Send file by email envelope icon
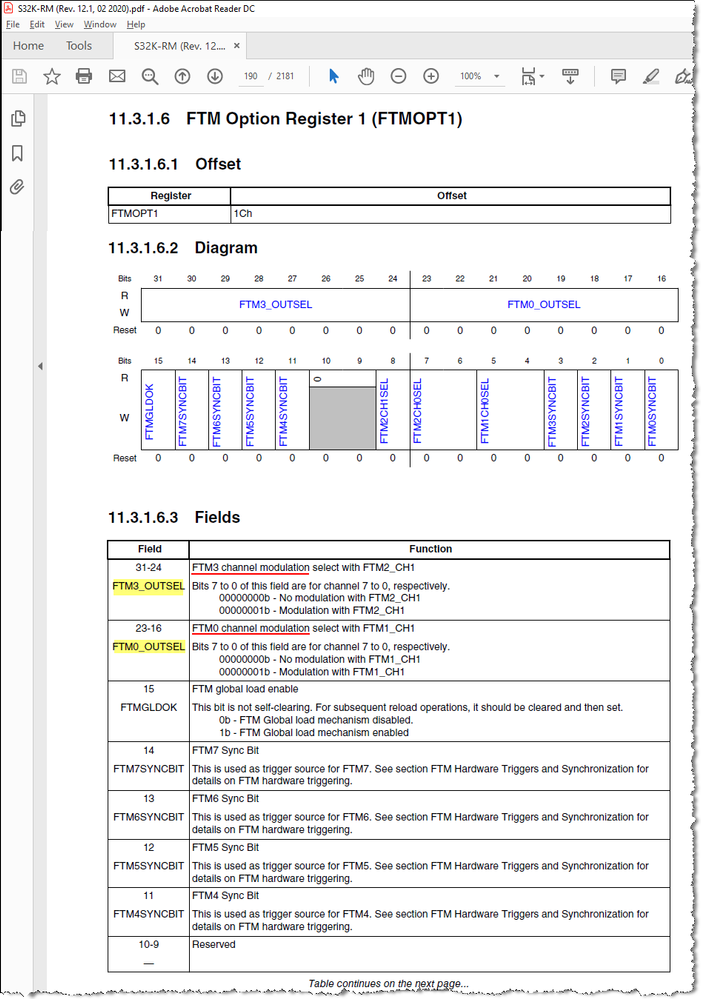The height and width of the screenshot is (999, 701). 117,76
